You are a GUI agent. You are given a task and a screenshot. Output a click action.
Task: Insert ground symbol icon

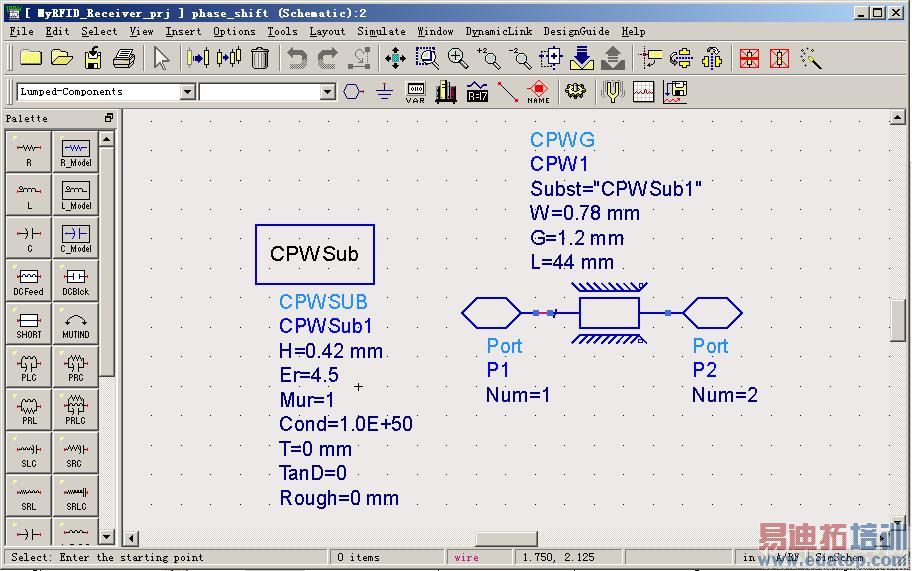[384, 91]
